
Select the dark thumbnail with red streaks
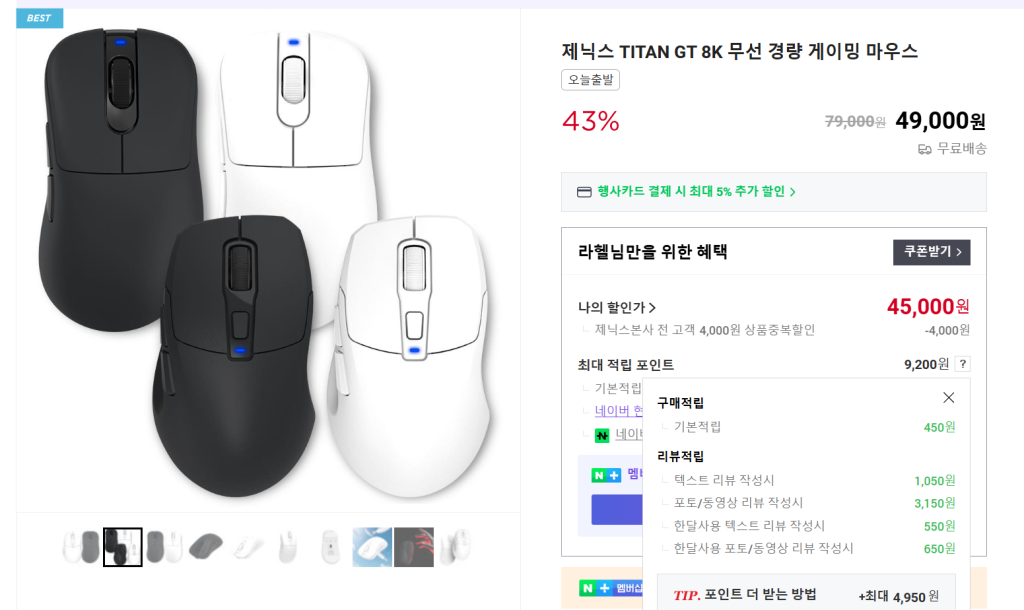(x=413, y=547)
